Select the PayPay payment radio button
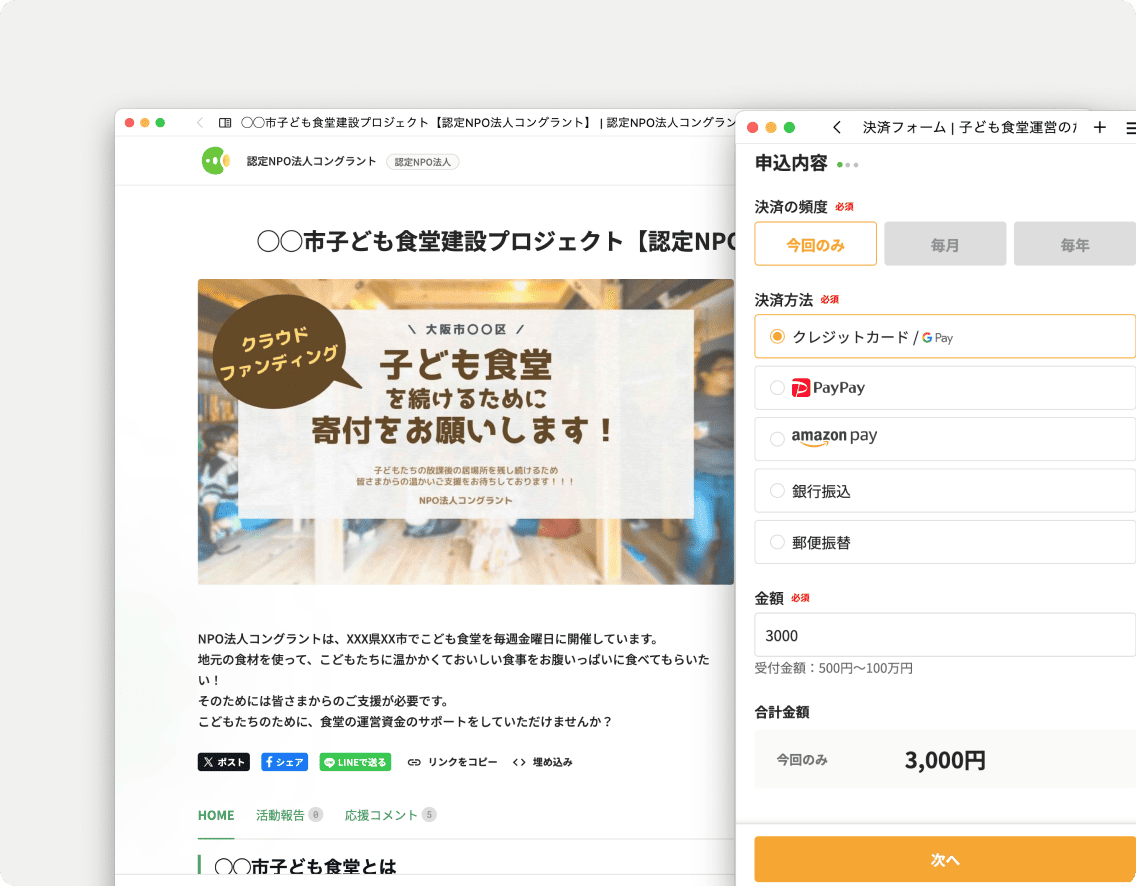Screen dimensions: 1136x886 coord(777,388)
